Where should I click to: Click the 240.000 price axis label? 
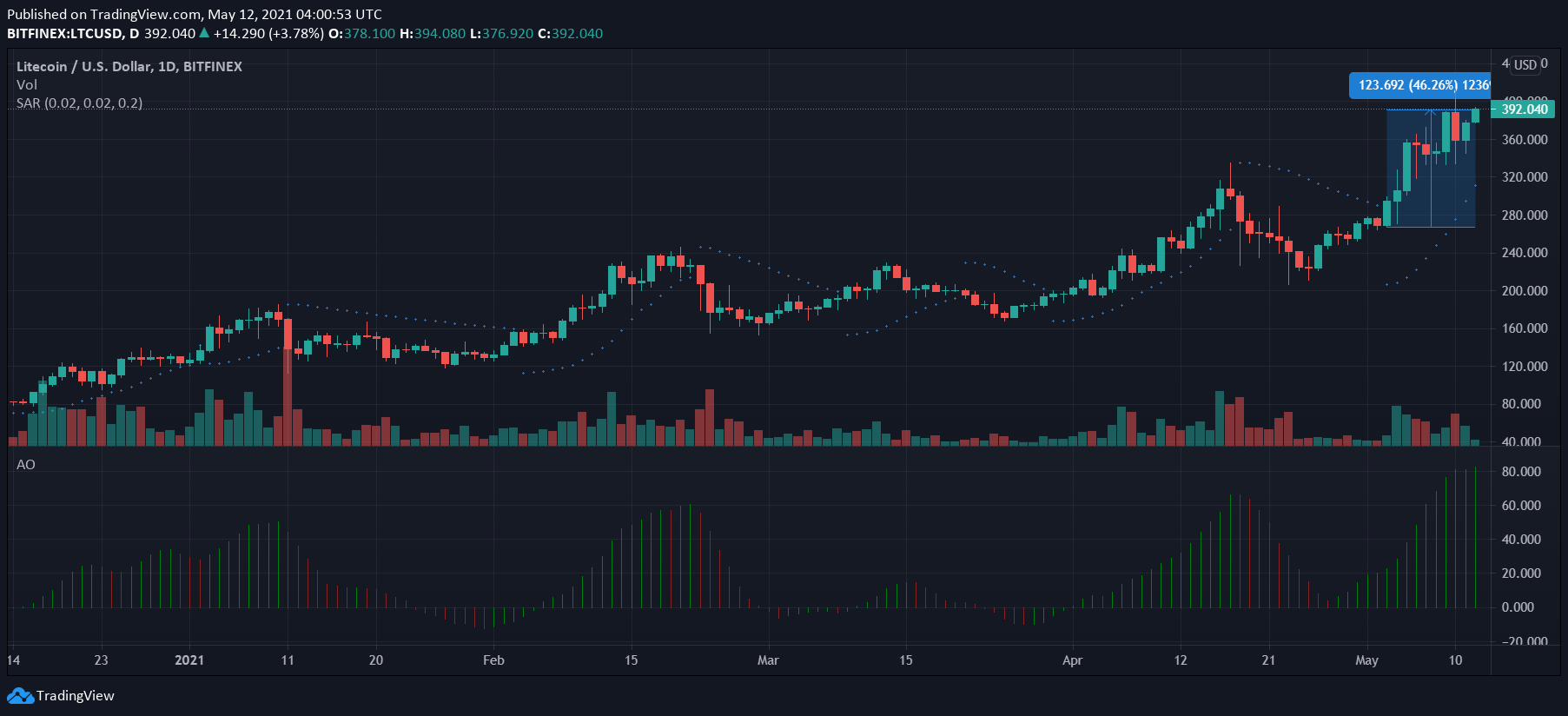click(x=1525, y=253)
